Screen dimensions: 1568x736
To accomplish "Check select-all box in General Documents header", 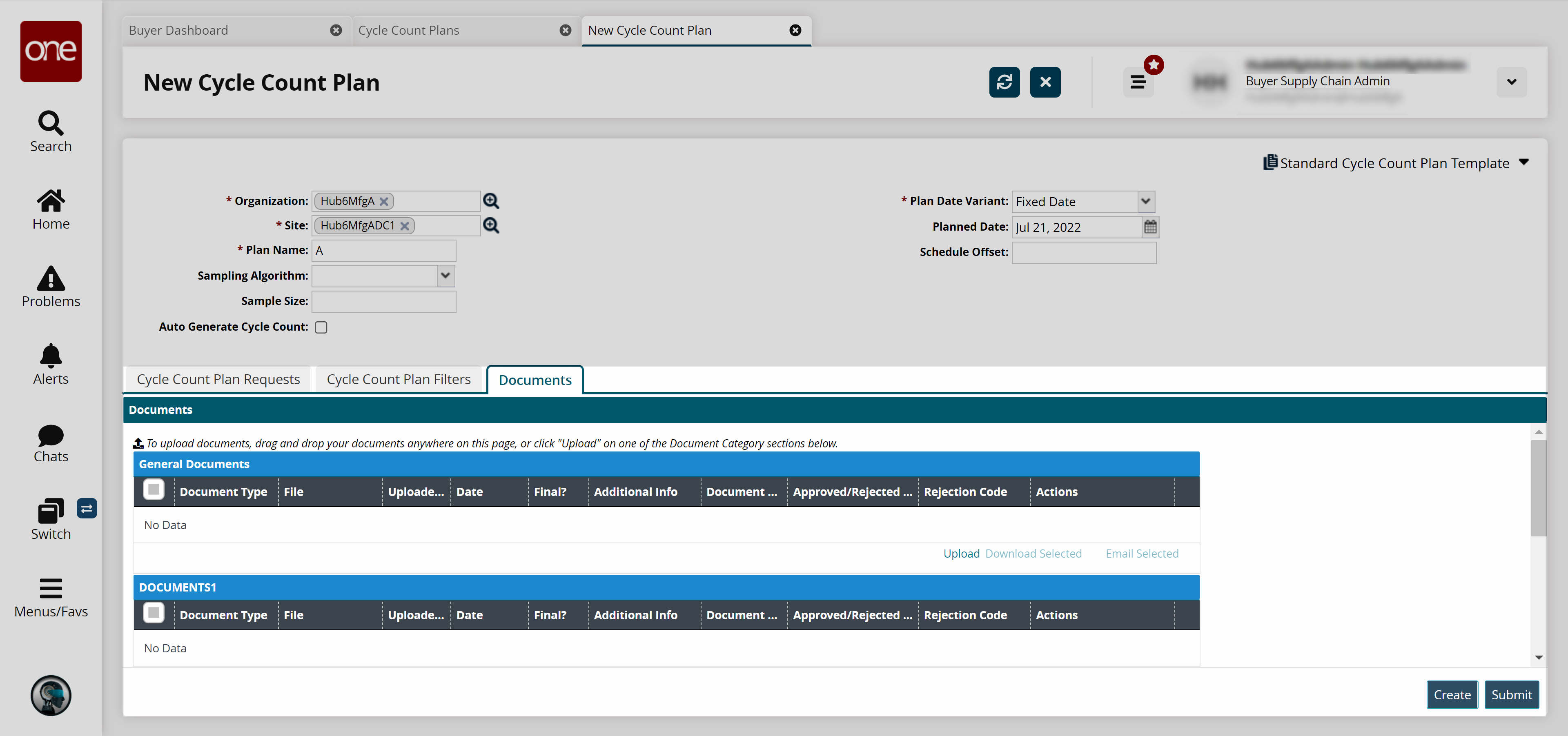I will 154,490.
